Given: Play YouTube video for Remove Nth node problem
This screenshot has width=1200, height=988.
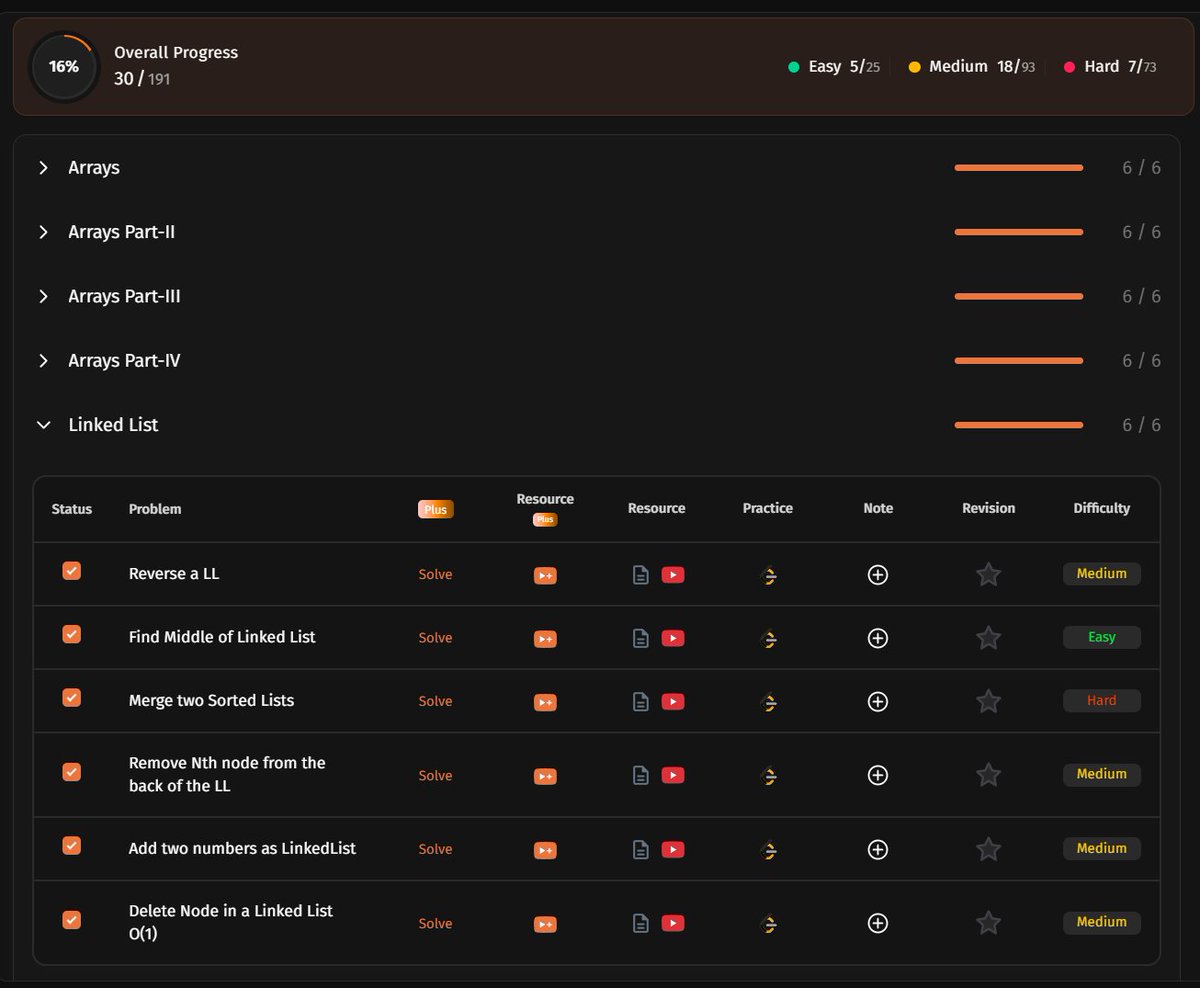Looking at the screenshot, I should tap(673, 775).
